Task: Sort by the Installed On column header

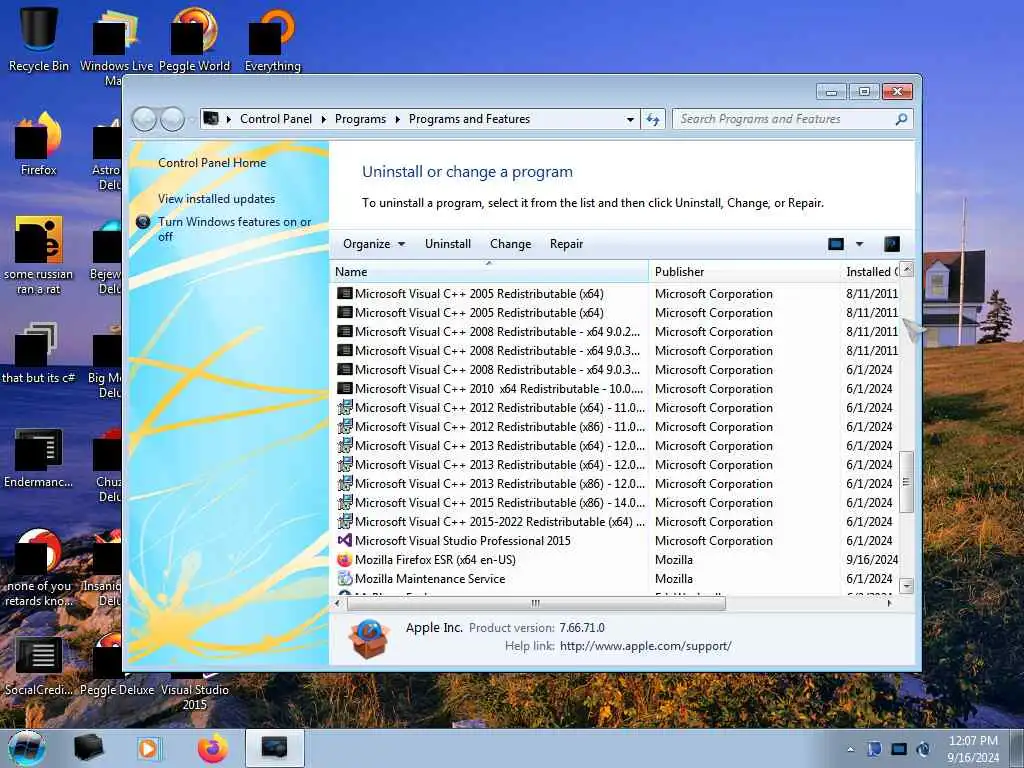Action: (870, 272)
